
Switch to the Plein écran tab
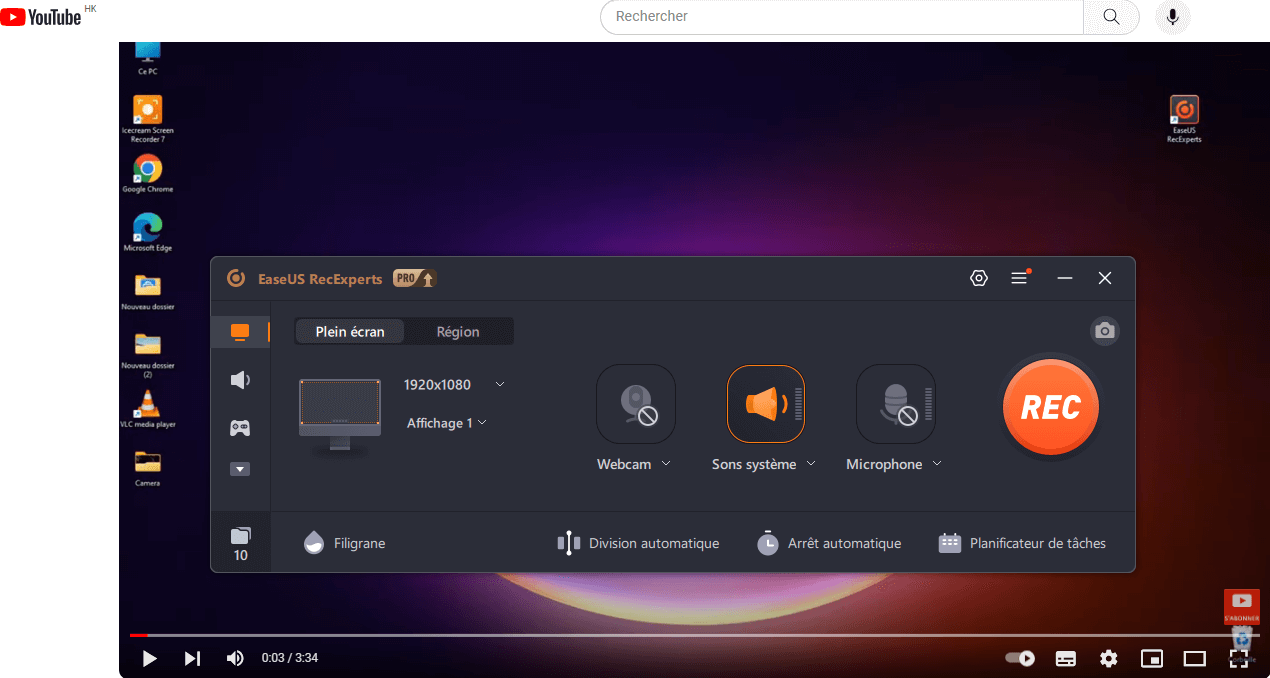click(350, 332)
